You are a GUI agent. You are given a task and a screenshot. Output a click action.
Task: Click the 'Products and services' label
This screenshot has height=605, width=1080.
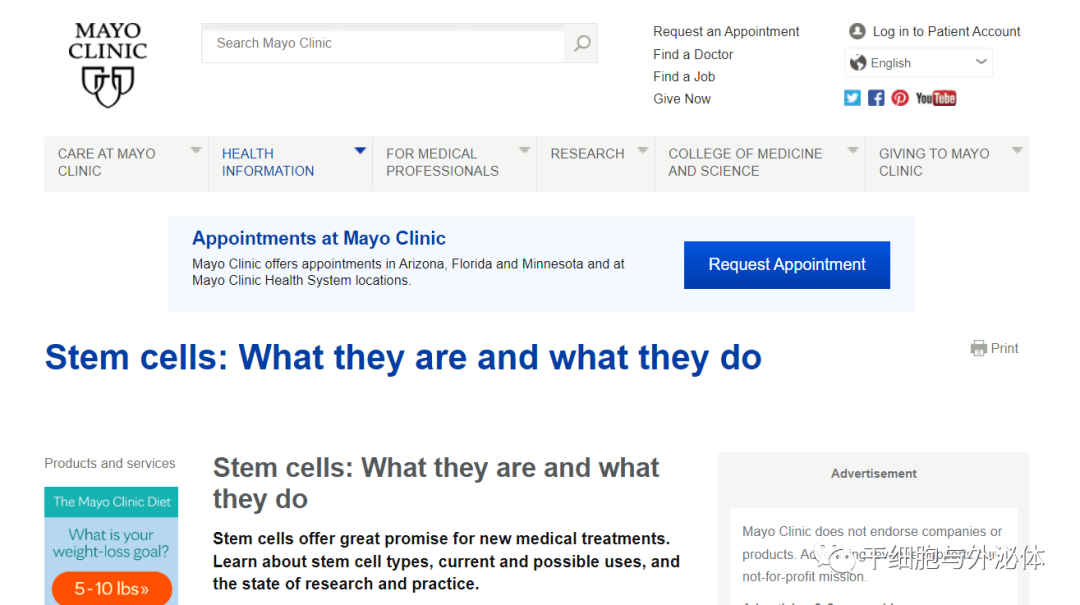[x=110, y=463]
